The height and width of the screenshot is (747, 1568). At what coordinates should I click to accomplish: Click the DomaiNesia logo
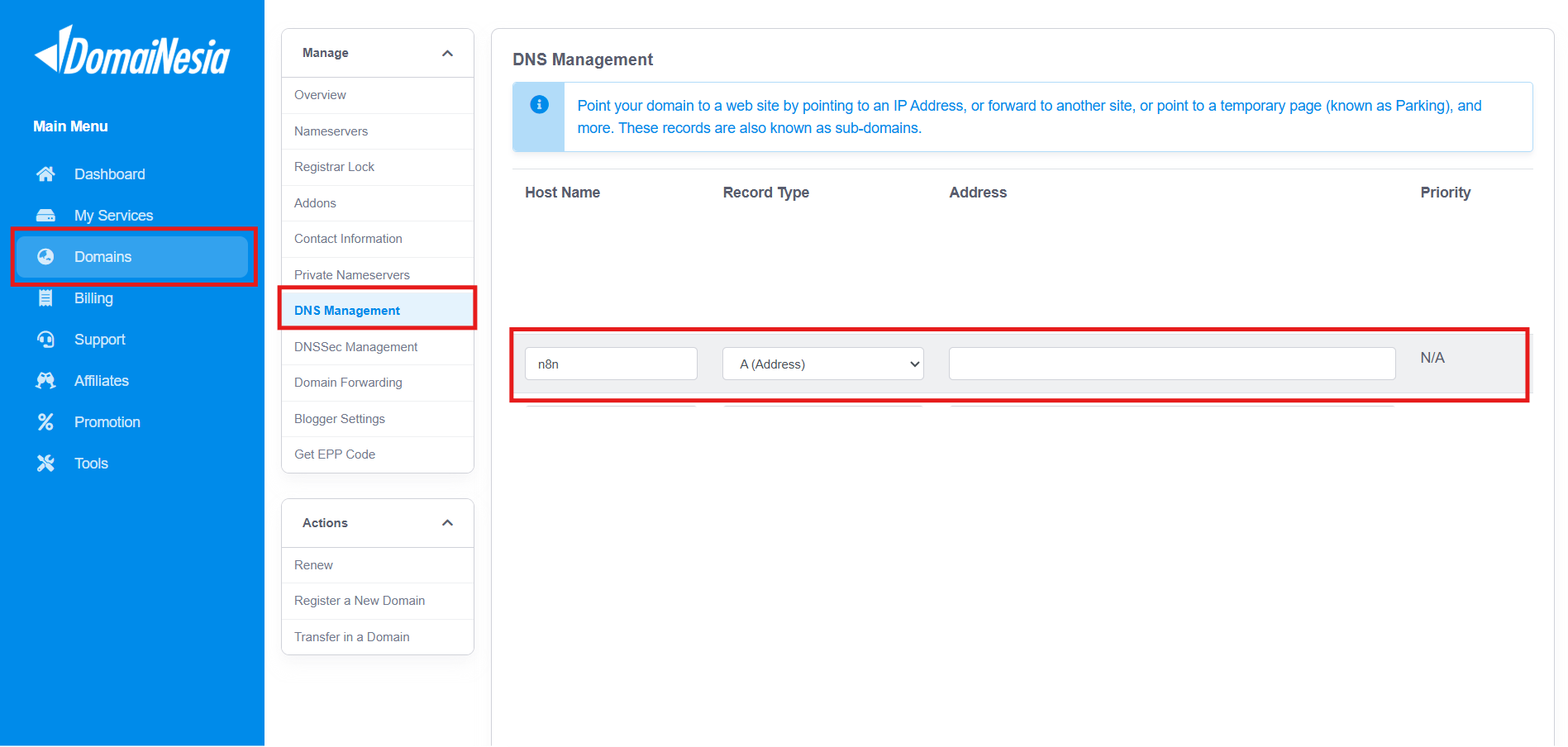pos(132,51)
